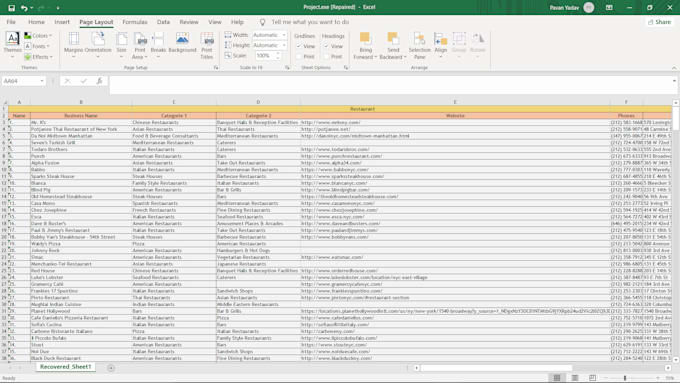Click the Undo arrow icon

pyautogui.click(x=24, y=8)
